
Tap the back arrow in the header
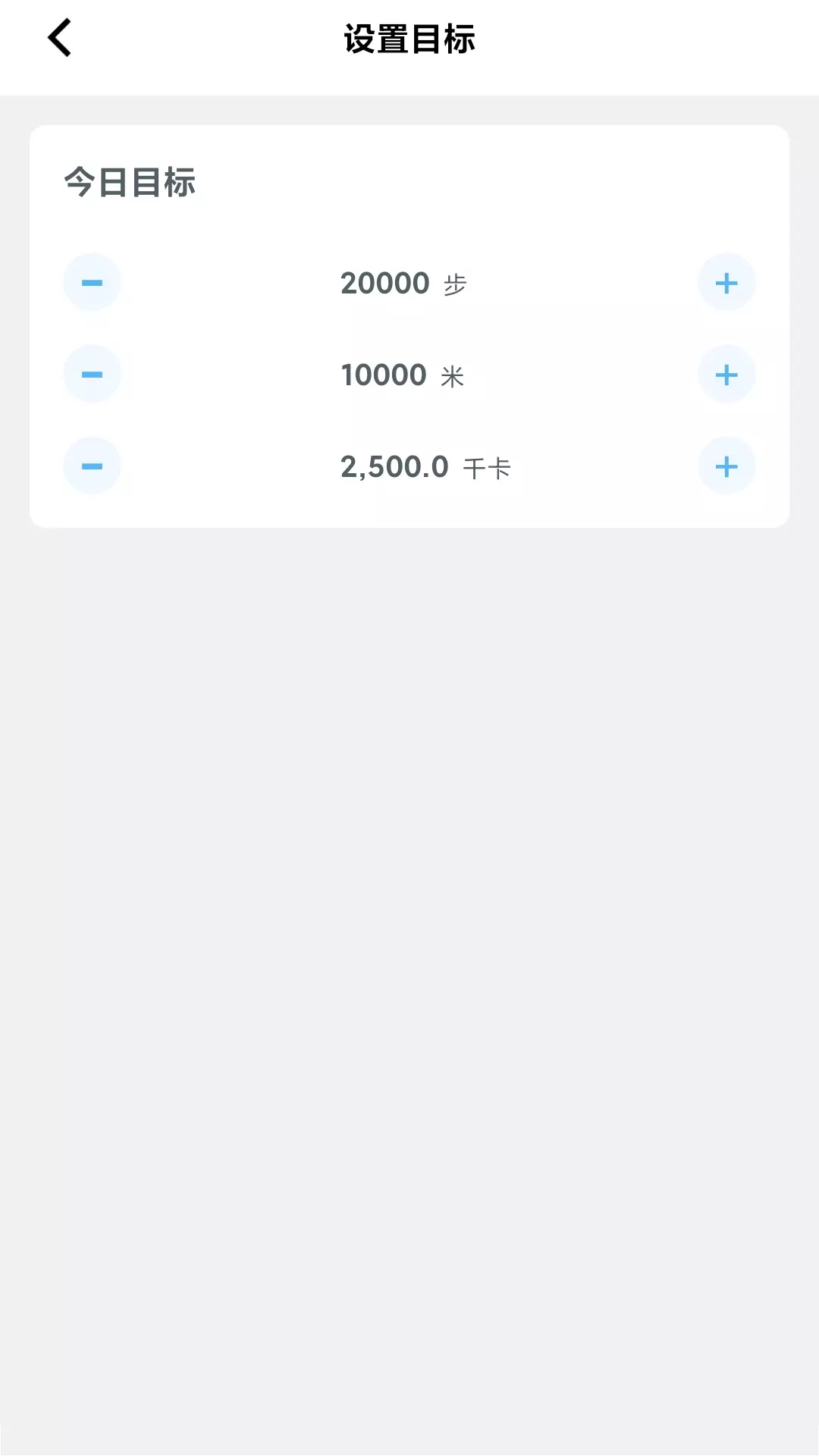(x=59, y=38)
